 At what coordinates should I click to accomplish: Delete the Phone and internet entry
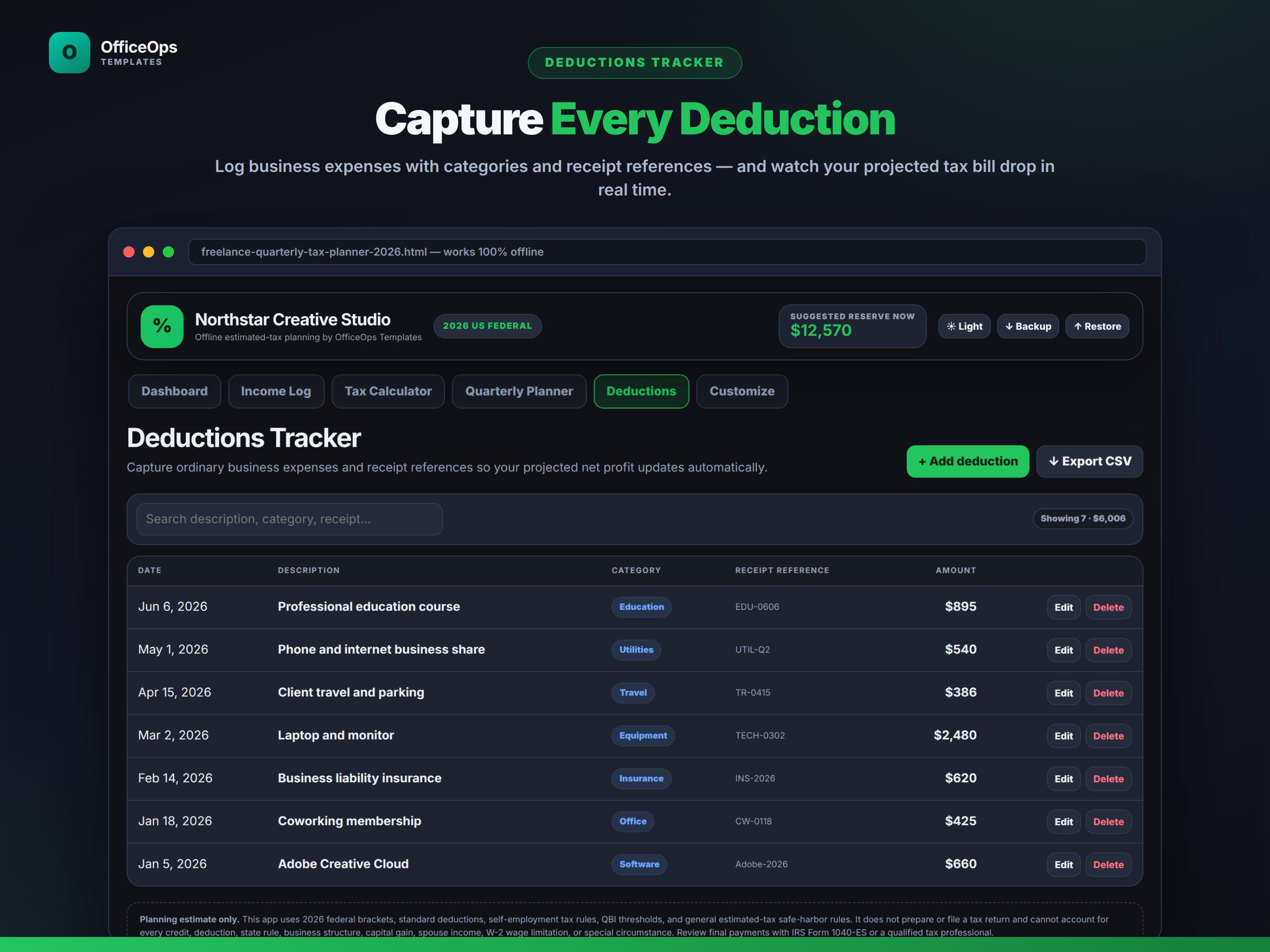(1108, 650)
